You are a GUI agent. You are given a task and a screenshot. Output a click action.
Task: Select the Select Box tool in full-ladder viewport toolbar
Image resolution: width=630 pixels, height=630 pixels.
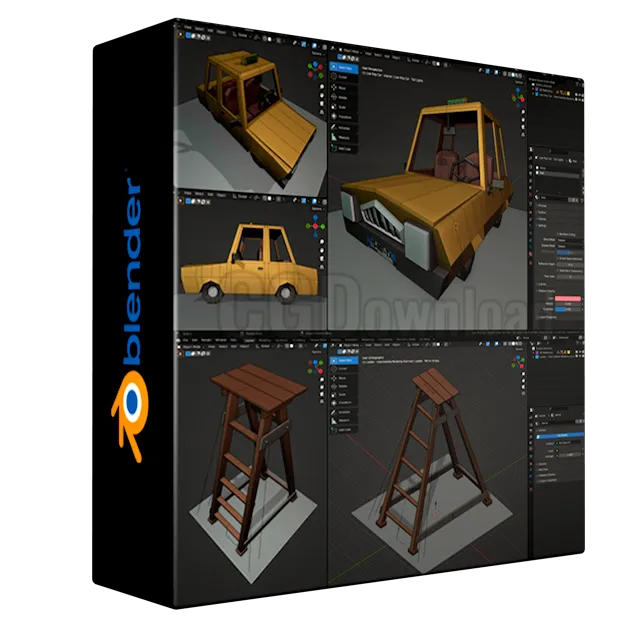tap(344, 360)
